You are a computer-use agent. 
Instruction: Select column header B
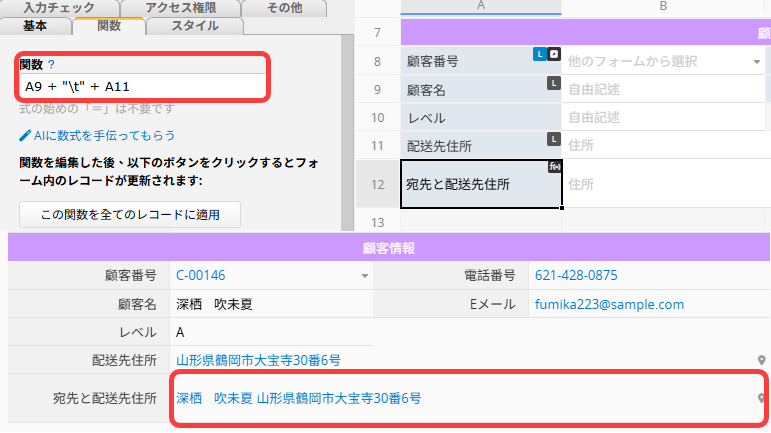coord(663,6)
